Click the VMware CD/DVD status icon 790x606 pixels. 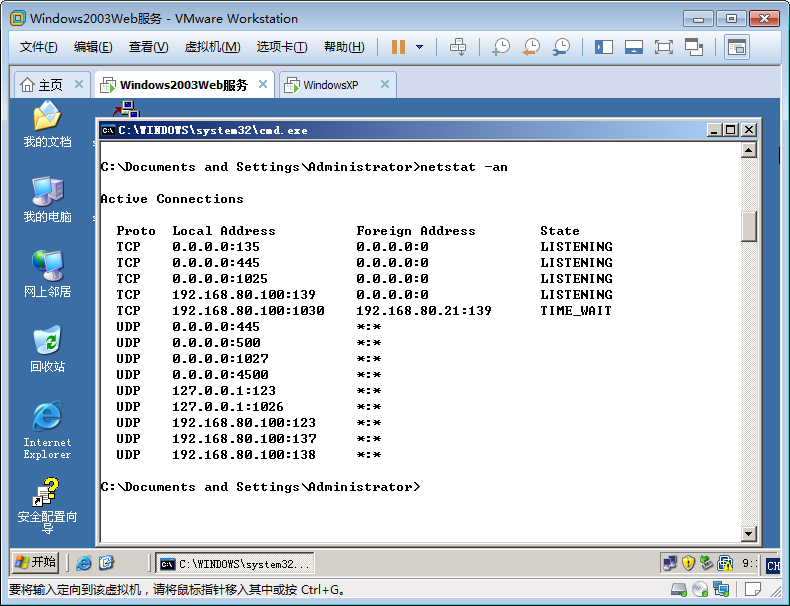pos(700,589)
